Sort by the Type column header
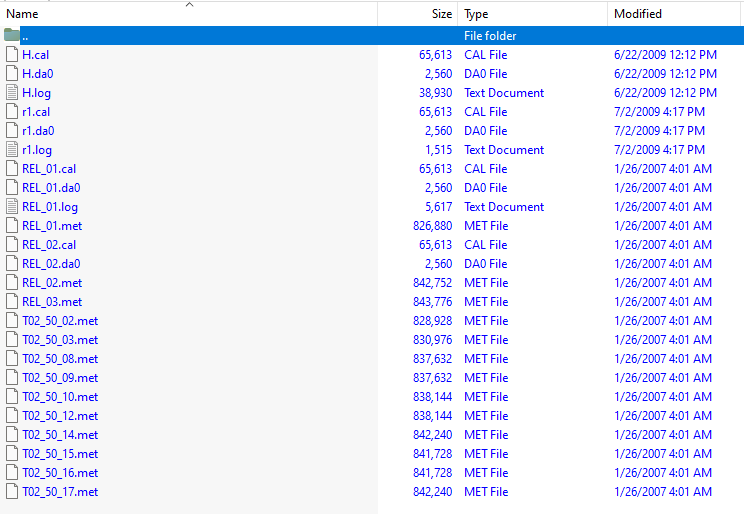 point(477,14)
